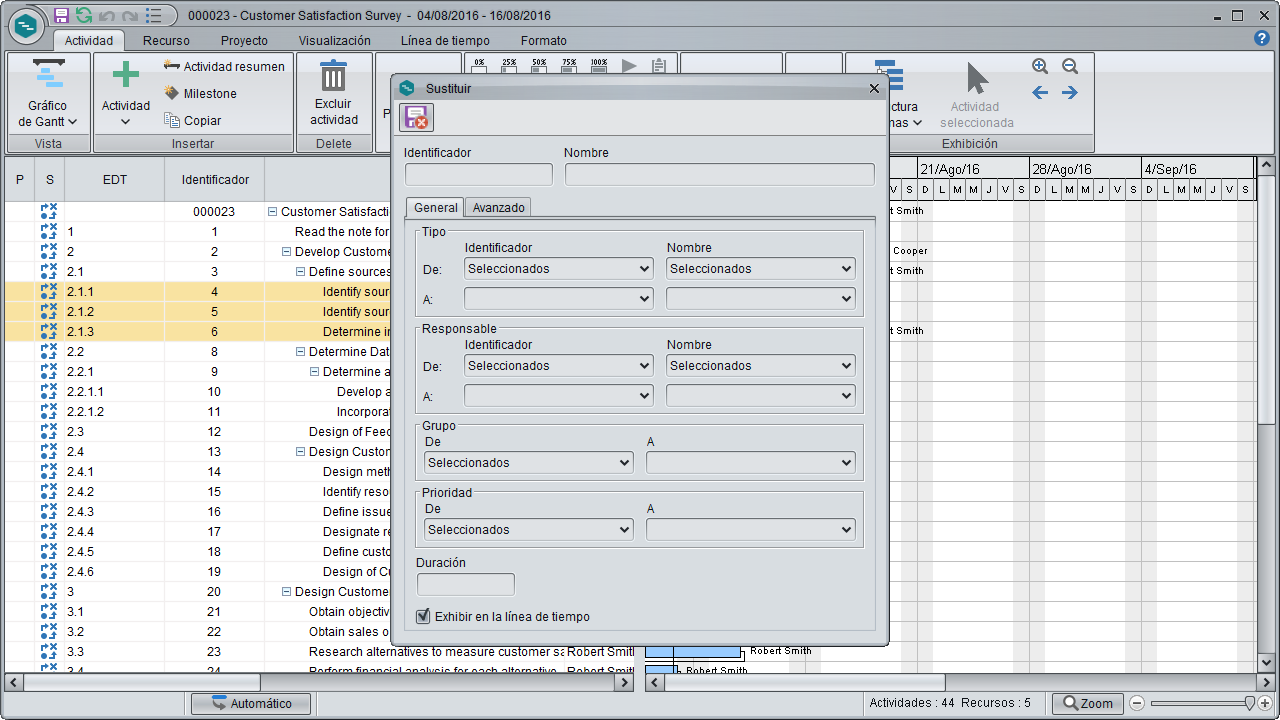Image resolution: width=1280 pixels, height=720 pixels.
Task: Switch to the Avanzado tab
Action: tap(498, 207)
